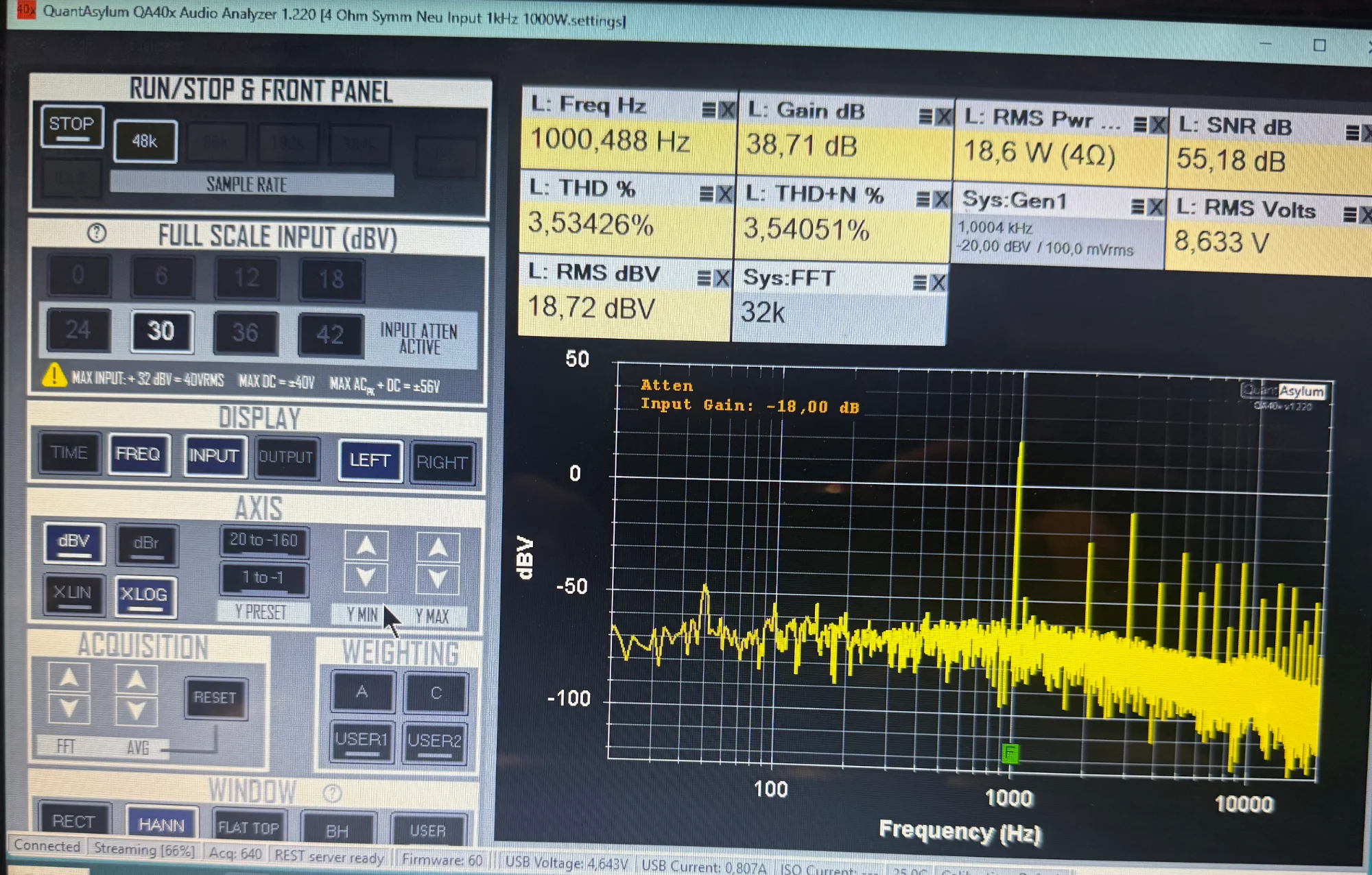The image size is (1372, 875).
Task: Open the L: Freq Hz tile menu icon
Action: [x=709, y=110]
